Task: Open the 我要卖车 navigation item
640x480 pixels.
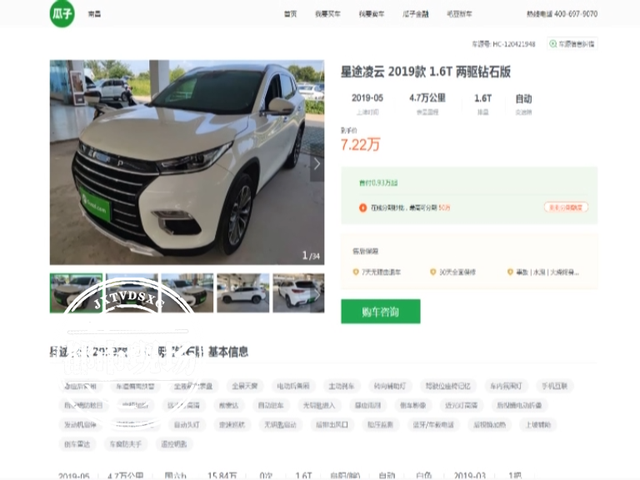Action: 371,14
